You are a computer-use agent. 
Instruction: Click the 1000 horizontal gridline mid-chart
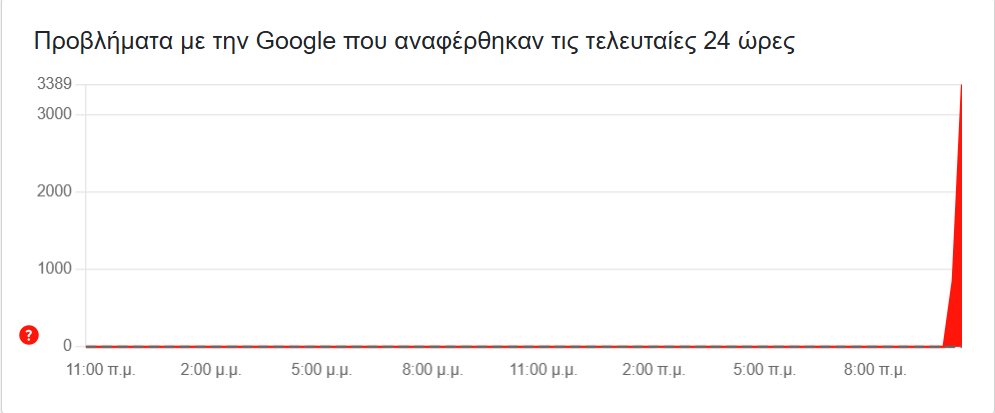[500, 269]
